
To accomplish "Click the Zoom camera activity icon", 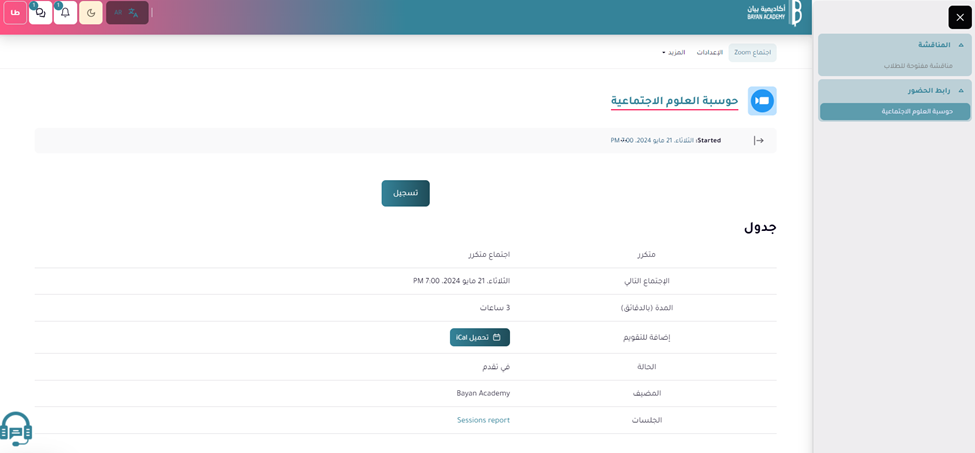I will pos(762,101).
